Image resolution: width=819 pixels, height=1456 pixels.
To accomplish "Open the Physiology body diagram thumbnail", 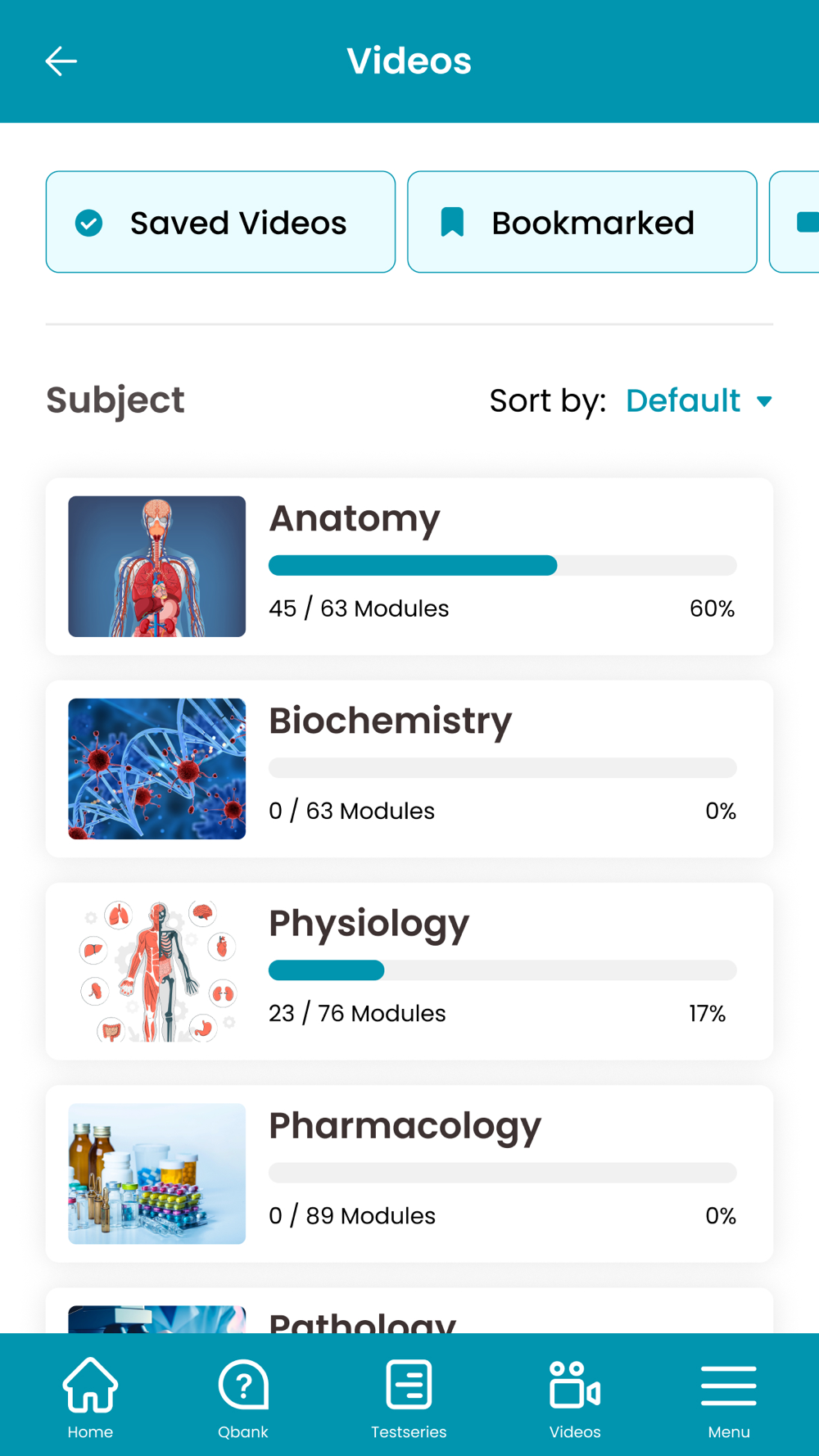I will [x=156, y=971].
